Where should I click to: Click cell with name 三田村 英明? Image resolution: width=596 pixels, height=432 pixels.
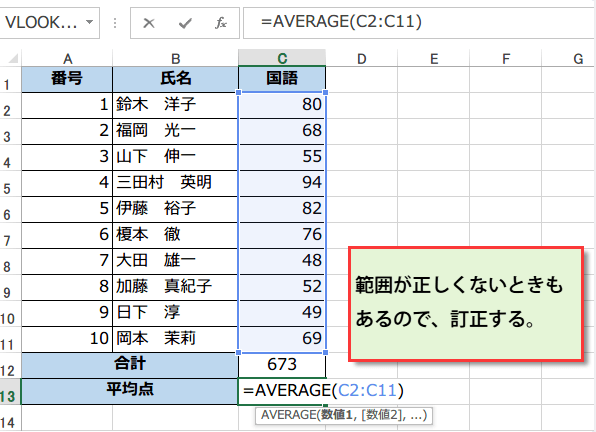pyautogui.click(x=175, y=184)
